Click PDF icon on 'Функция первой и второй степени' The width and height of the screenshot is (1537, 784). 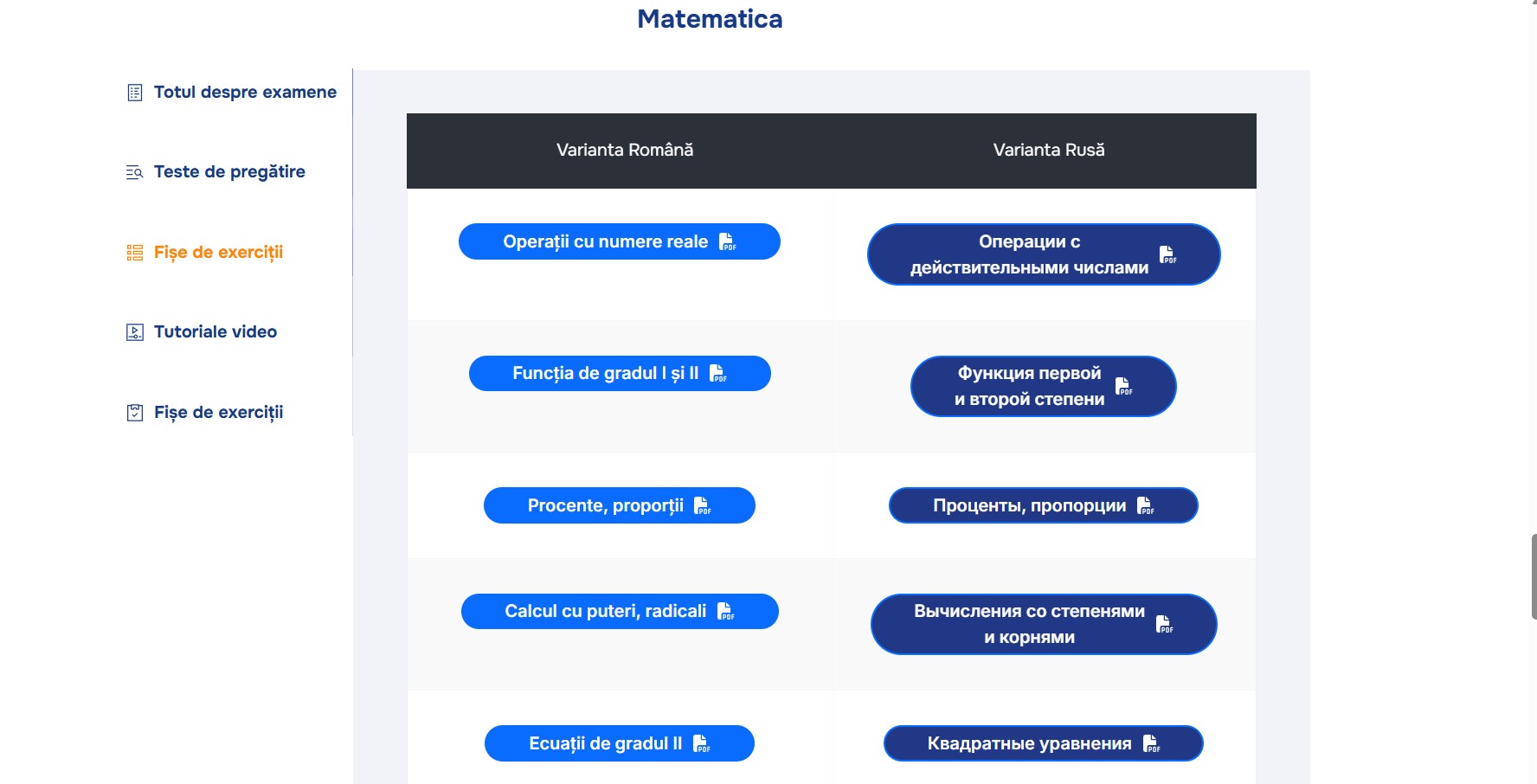(x=1124, y=386)
